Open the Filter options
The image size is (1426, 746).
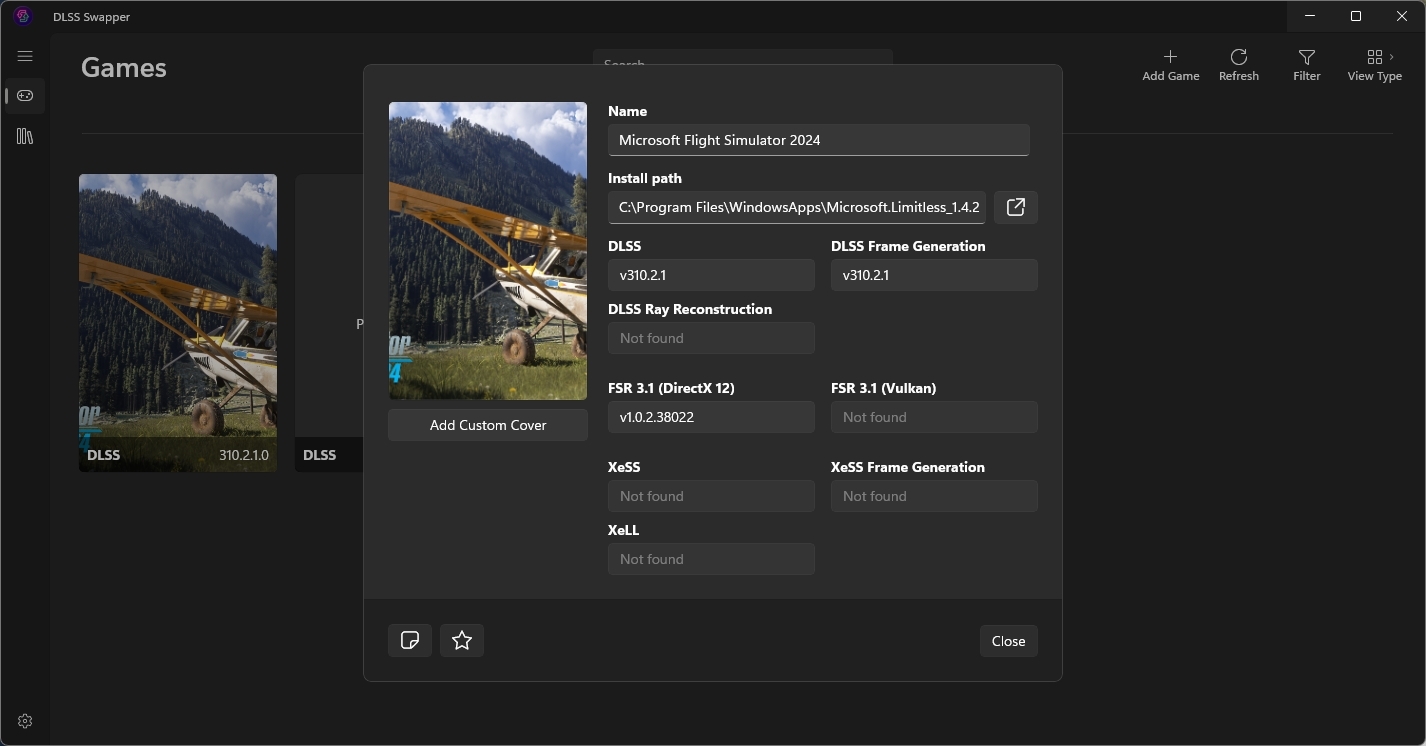coord(1306,65)
